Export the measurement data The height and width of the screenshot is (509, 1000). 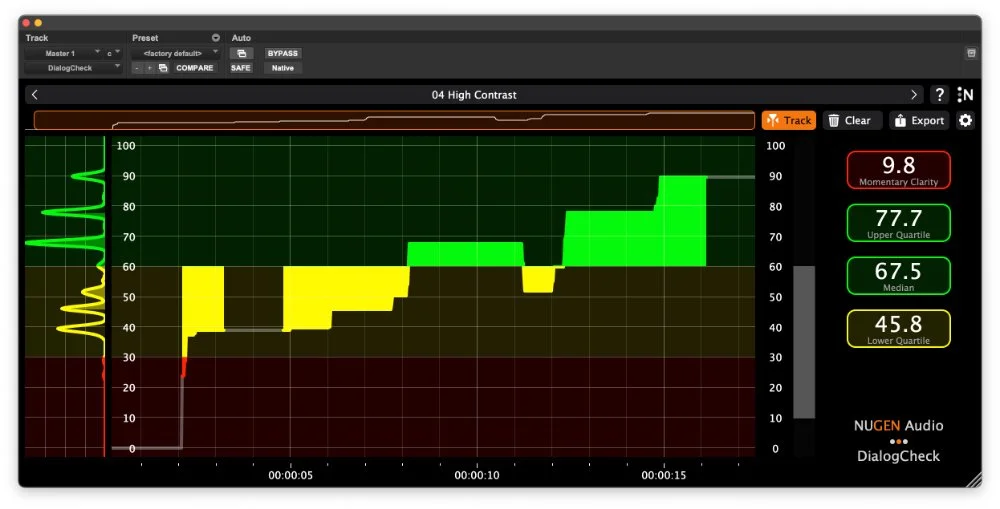[x=919, y=121]
